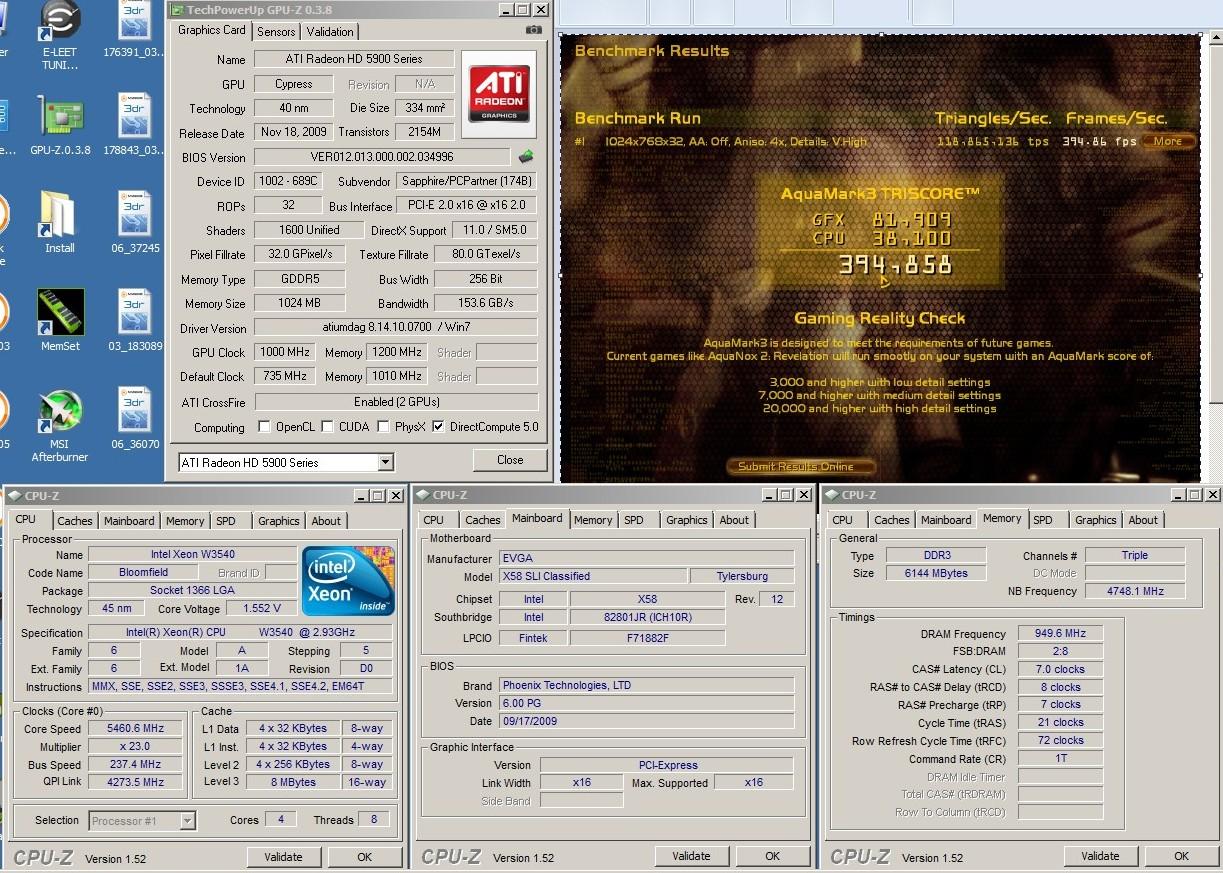The width and height of the screenshot is (1223, 873).
Task: Open About tab in the CPU window
Action: (326, 521)
